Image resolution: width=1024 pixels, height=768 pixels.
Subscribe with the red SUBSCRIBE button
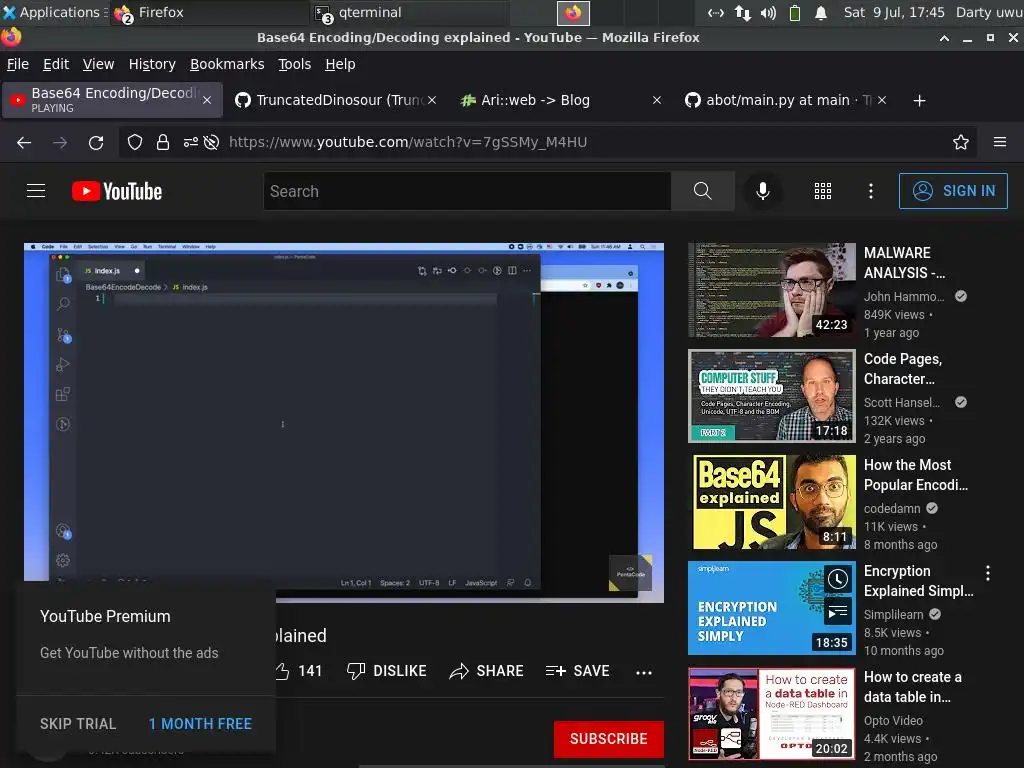[609, 739]
